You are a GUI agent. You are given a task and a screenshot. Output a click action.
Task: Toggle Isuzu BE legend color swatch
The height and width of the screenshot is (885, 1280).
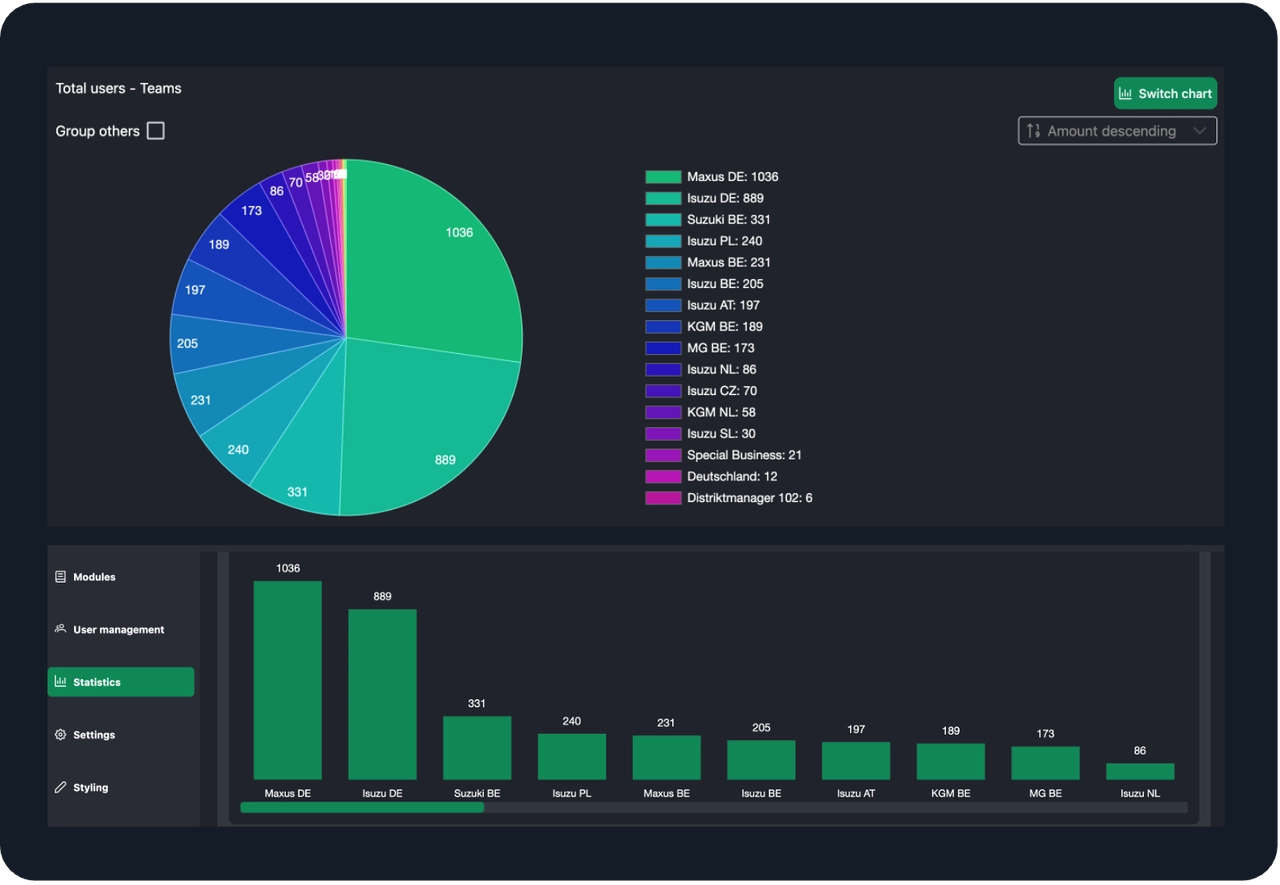pyautogui.click(x=663, y=284)
